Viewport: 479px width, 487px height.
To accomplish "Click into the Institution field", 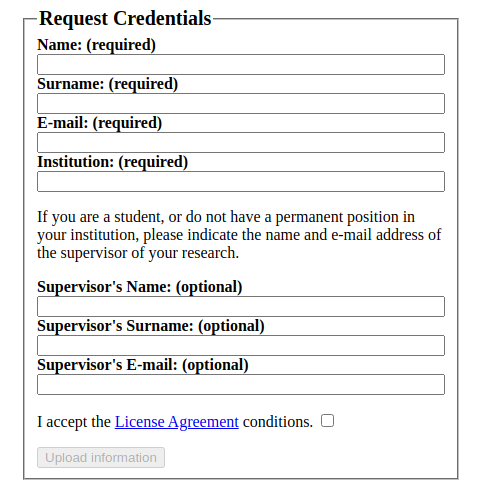I will pyautogui.click(x=241, y=181).
